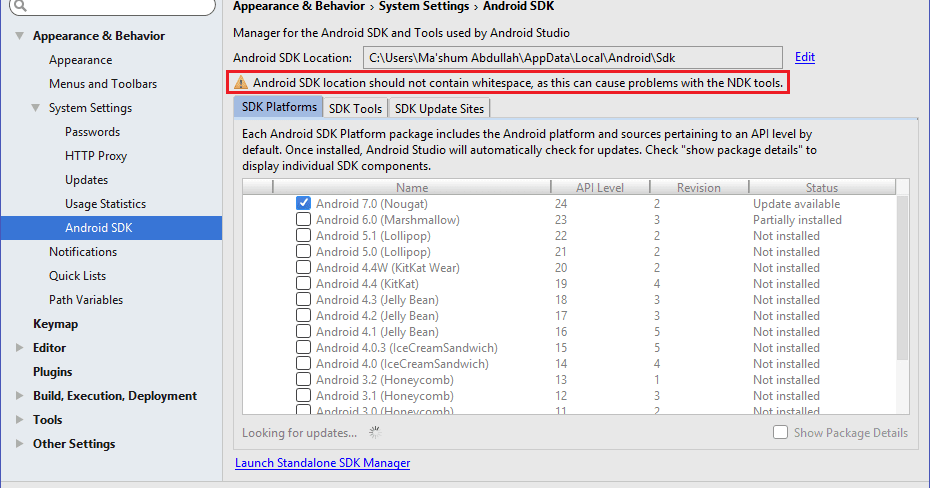Enable Show Package Details checkbox
Viewport: 930px width, 488px height.
781,432
